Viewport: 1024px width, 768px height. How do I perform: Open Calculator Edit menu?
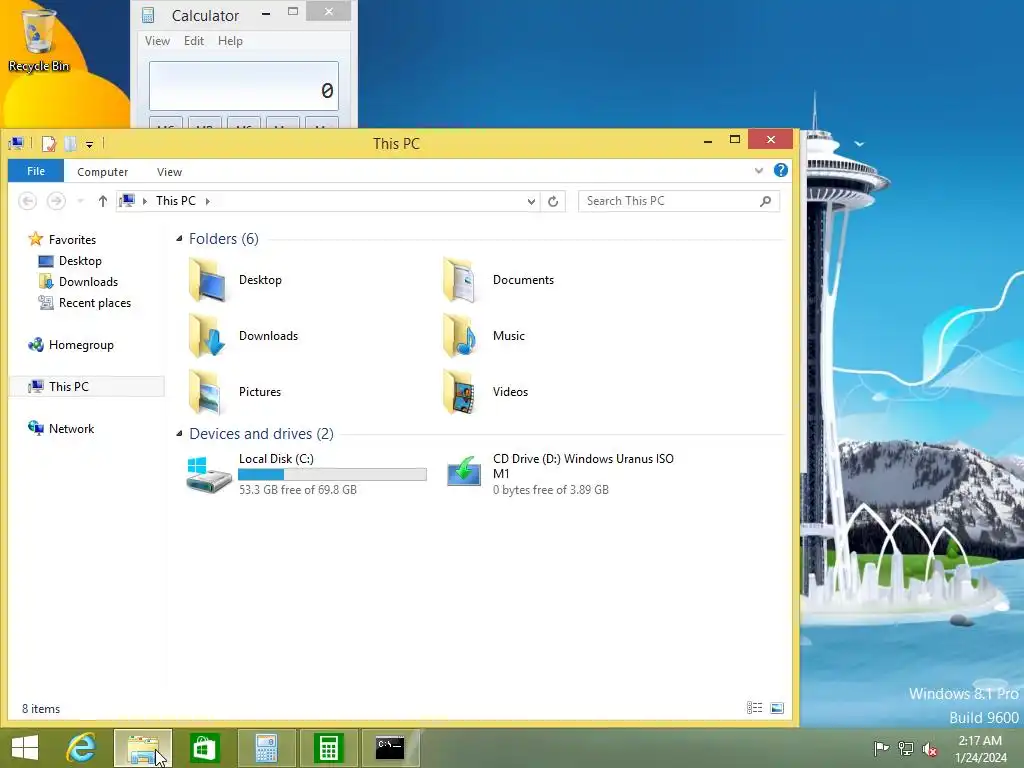(194, 41)
